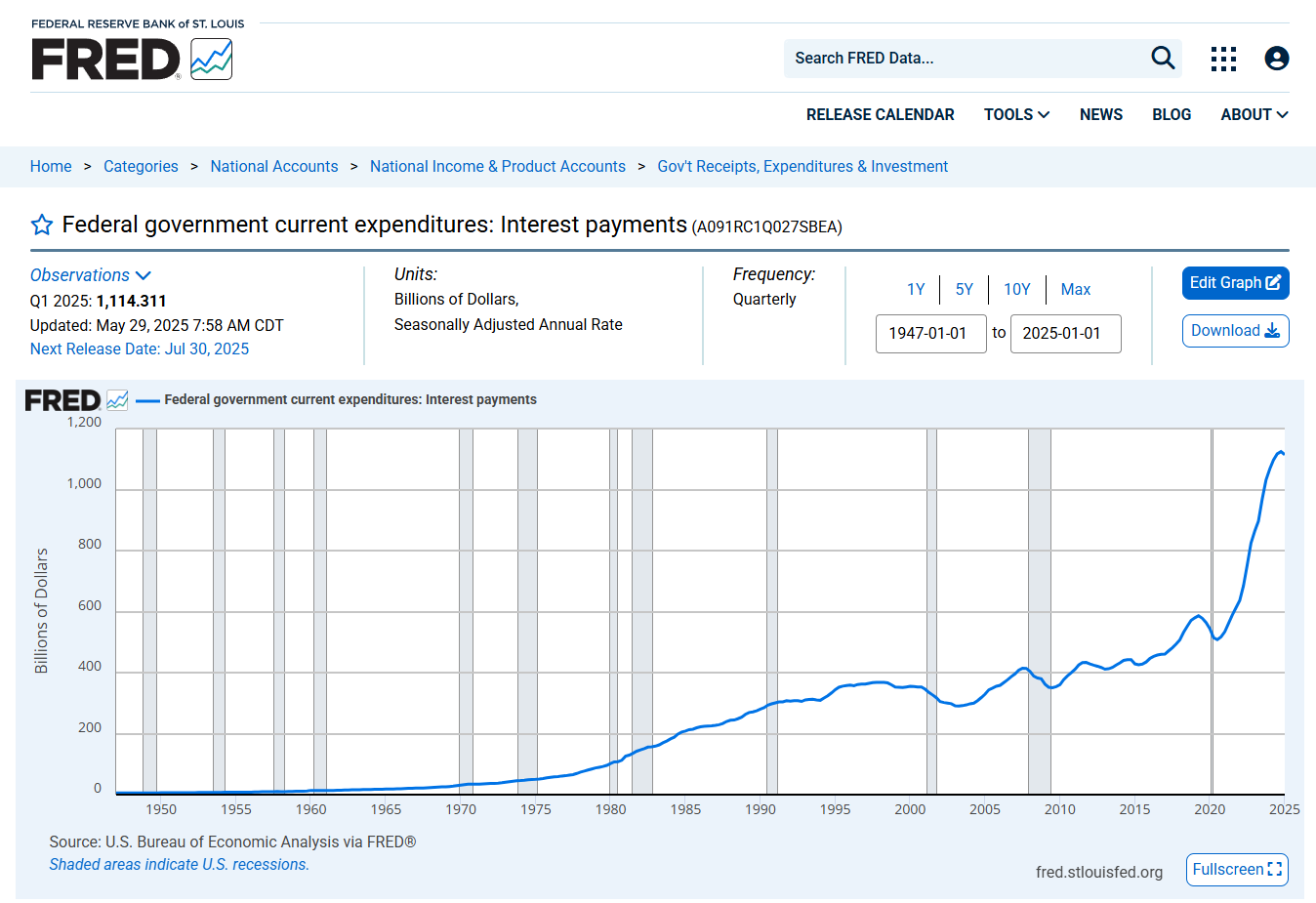Click the FRED logo in the header

(132, 60)
